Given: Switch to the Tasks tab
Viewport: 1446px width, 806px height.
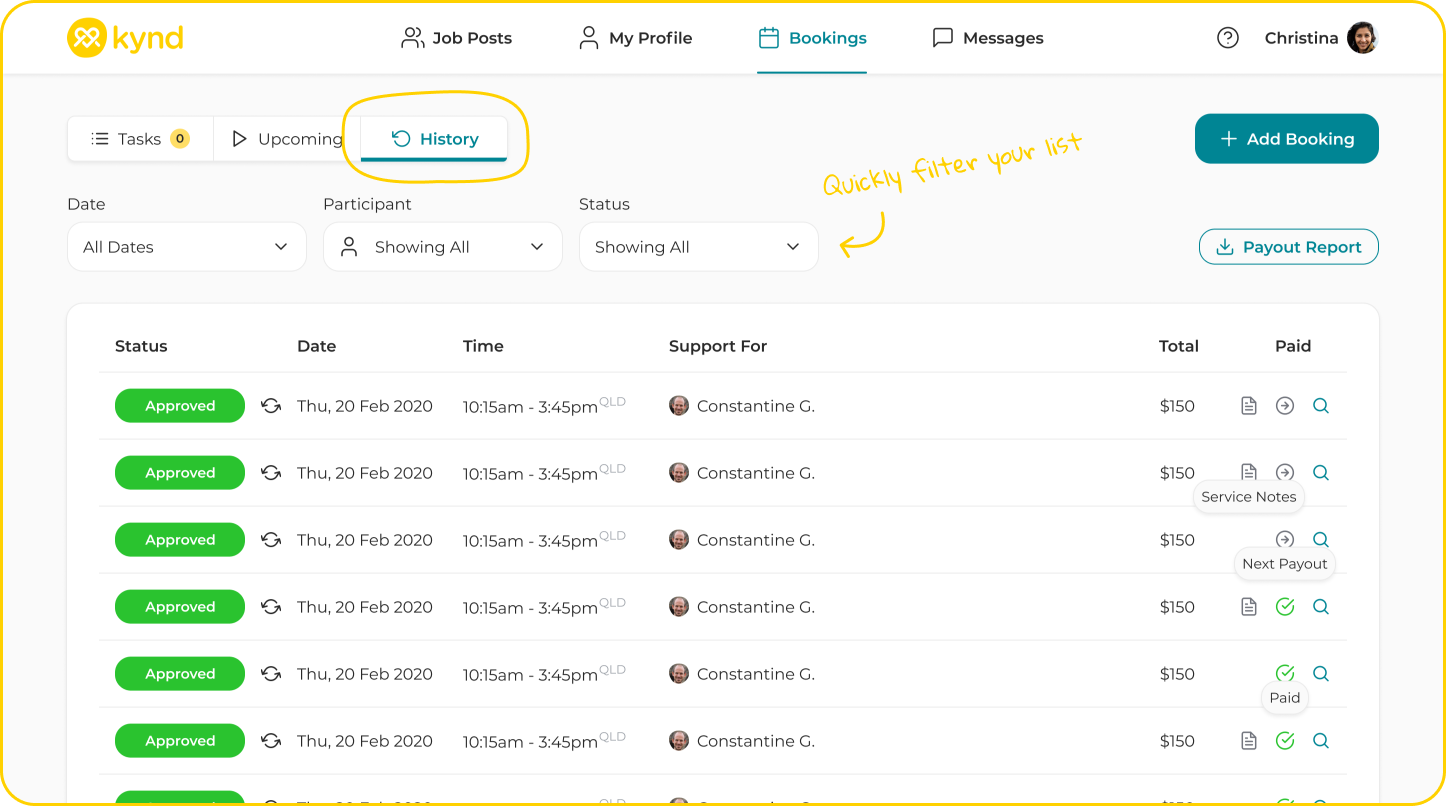Looking at the screenshot, I should pyautogui.click(x=140, y=139).
